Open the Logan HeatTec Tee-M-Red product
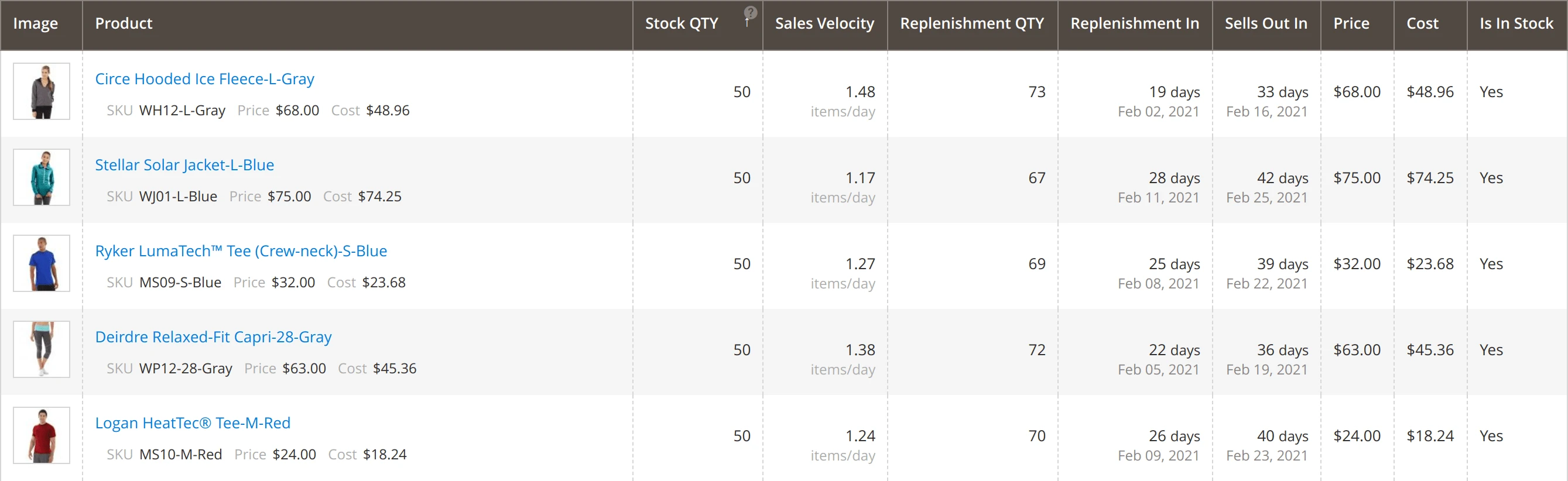This screenshot has width=1568, height=481. [193, 423]
